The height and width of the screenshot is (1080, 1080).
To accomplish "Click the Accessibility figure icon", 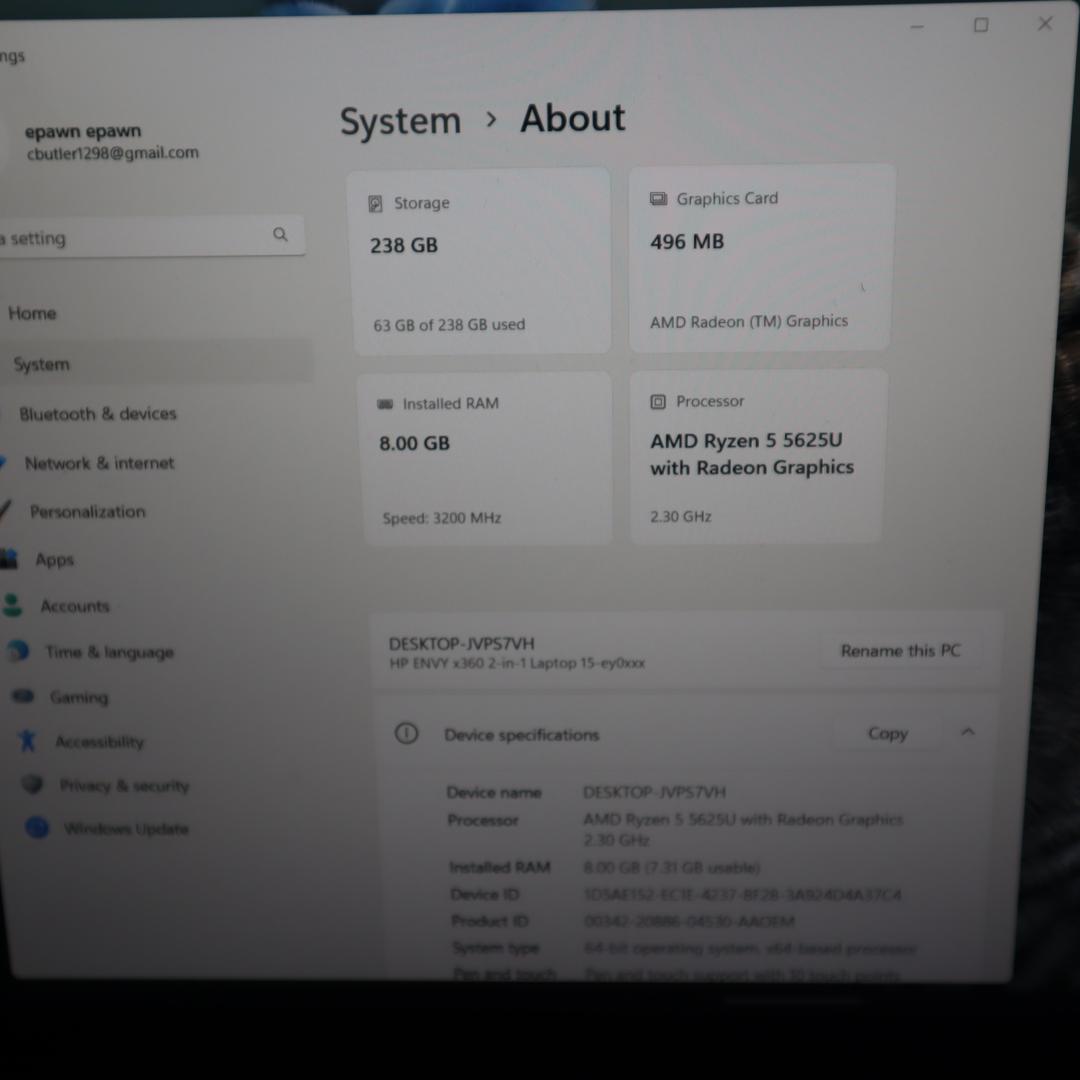I will click(28, 740).
